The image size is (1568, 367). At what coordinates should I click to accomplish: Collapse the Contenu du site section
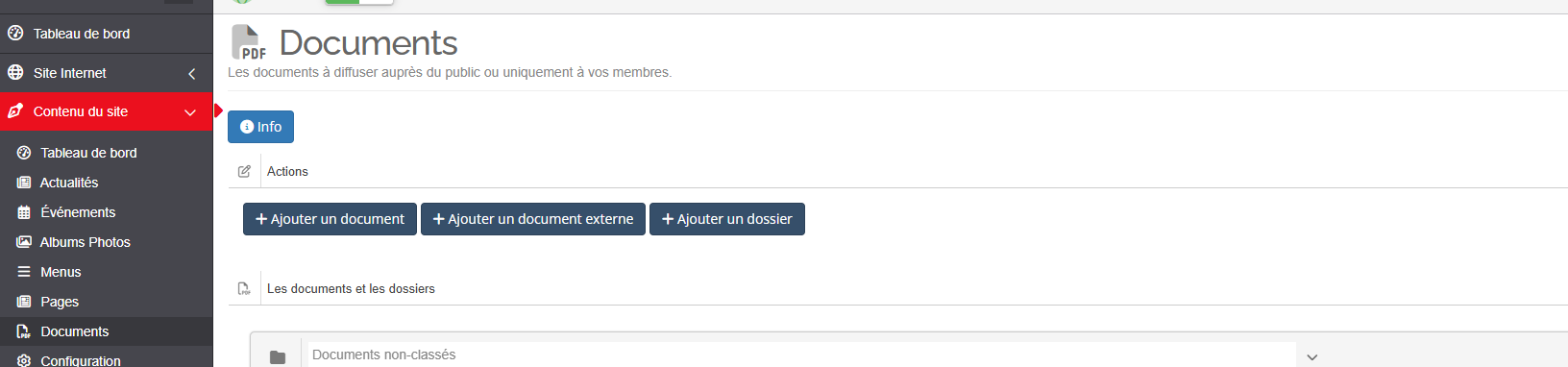(x=190, y=112)
